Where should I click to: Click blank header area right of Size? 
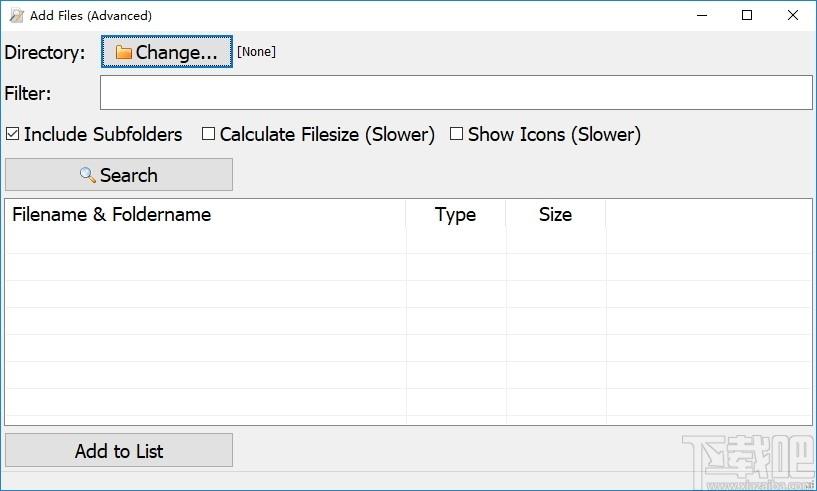(708, 214)
